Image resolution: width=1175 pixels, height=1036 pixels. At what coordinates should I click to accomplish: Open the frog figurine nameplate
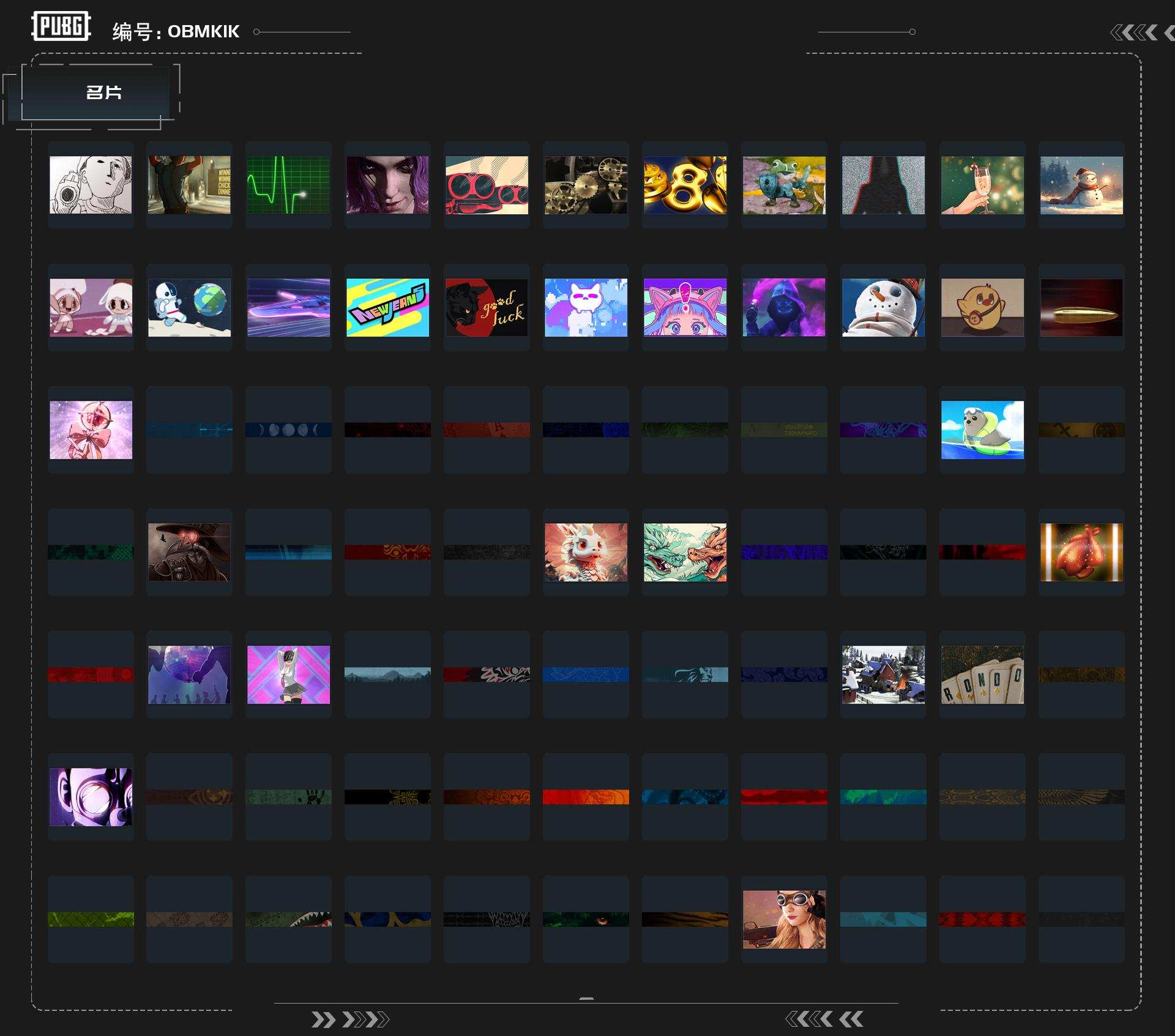tap(785, 185)
